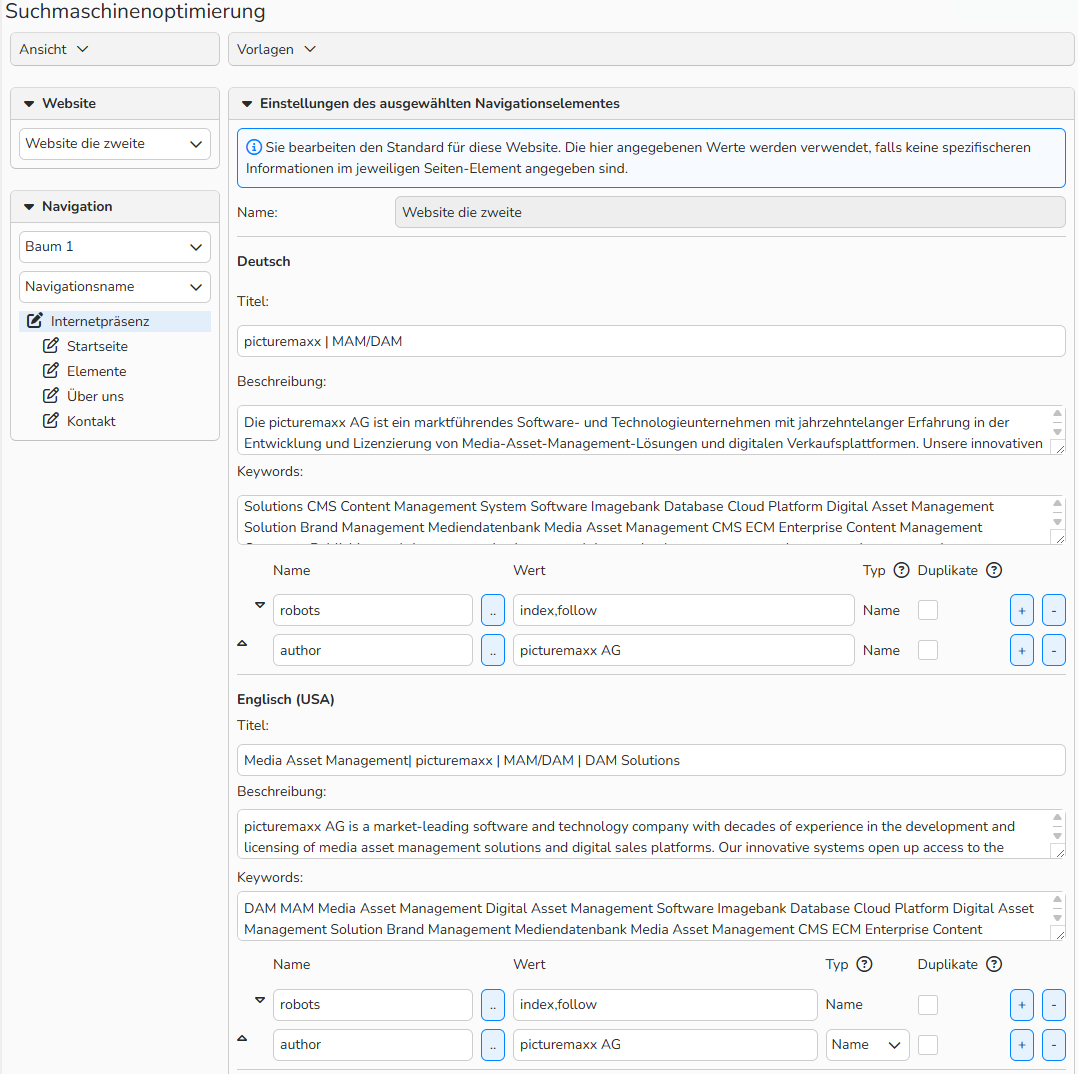This screenshot has width=1078, height=1074.
Task: Click edit icon beside Kontakt
Action: click(51, 420)
